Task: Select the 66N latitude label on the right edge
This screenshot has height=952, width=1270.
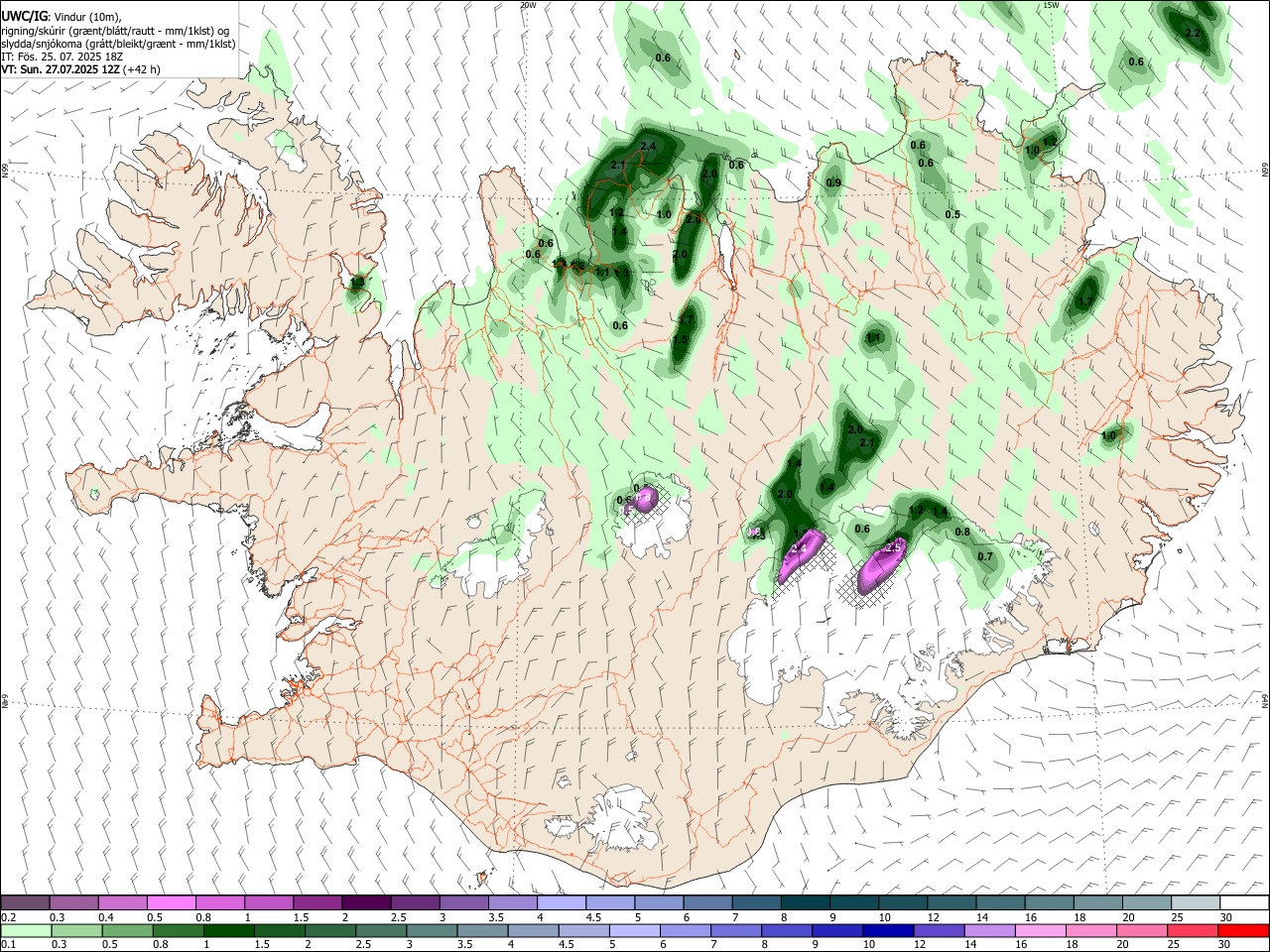Action: (x=1265, y=171)
